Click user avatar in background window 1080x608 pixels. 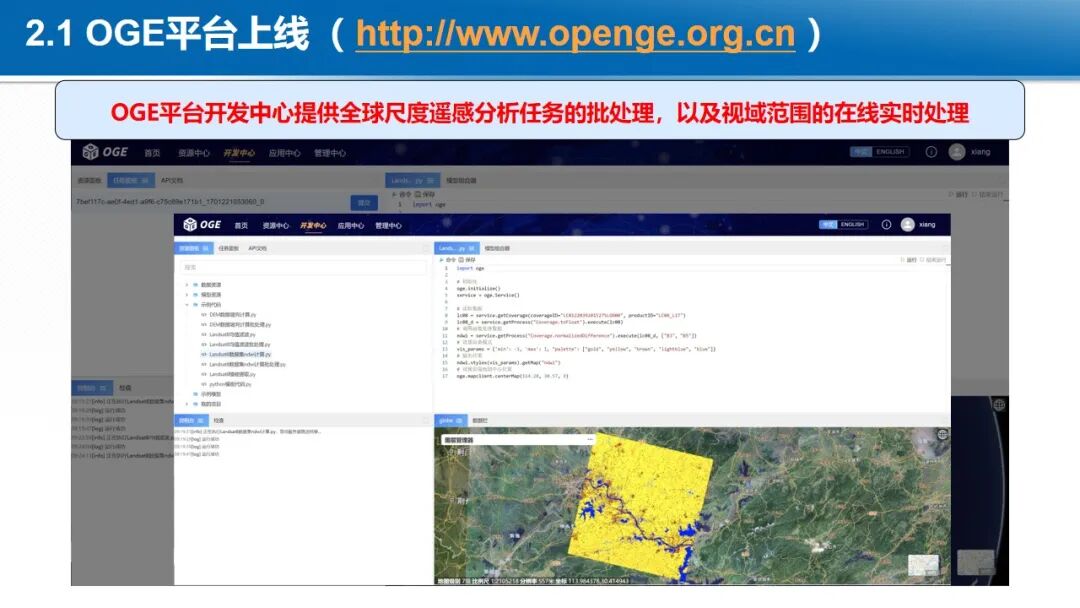pyautogui.click(x=957, y=151)
